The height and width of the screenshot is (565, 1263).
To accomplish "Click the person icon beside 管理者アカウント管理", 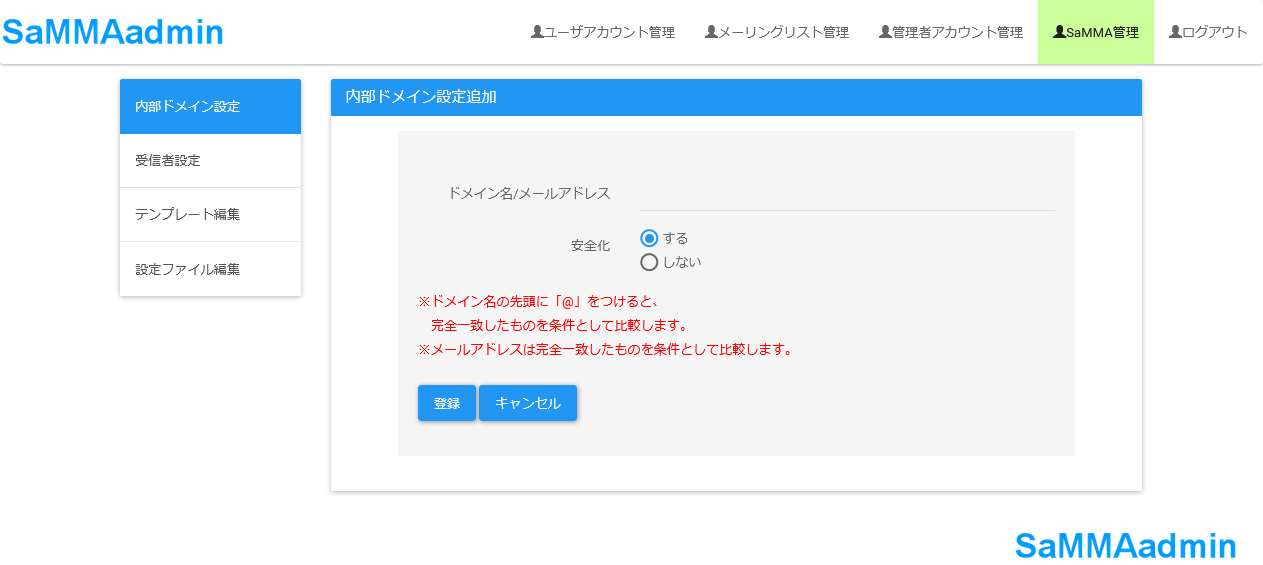I will [885, 32].
